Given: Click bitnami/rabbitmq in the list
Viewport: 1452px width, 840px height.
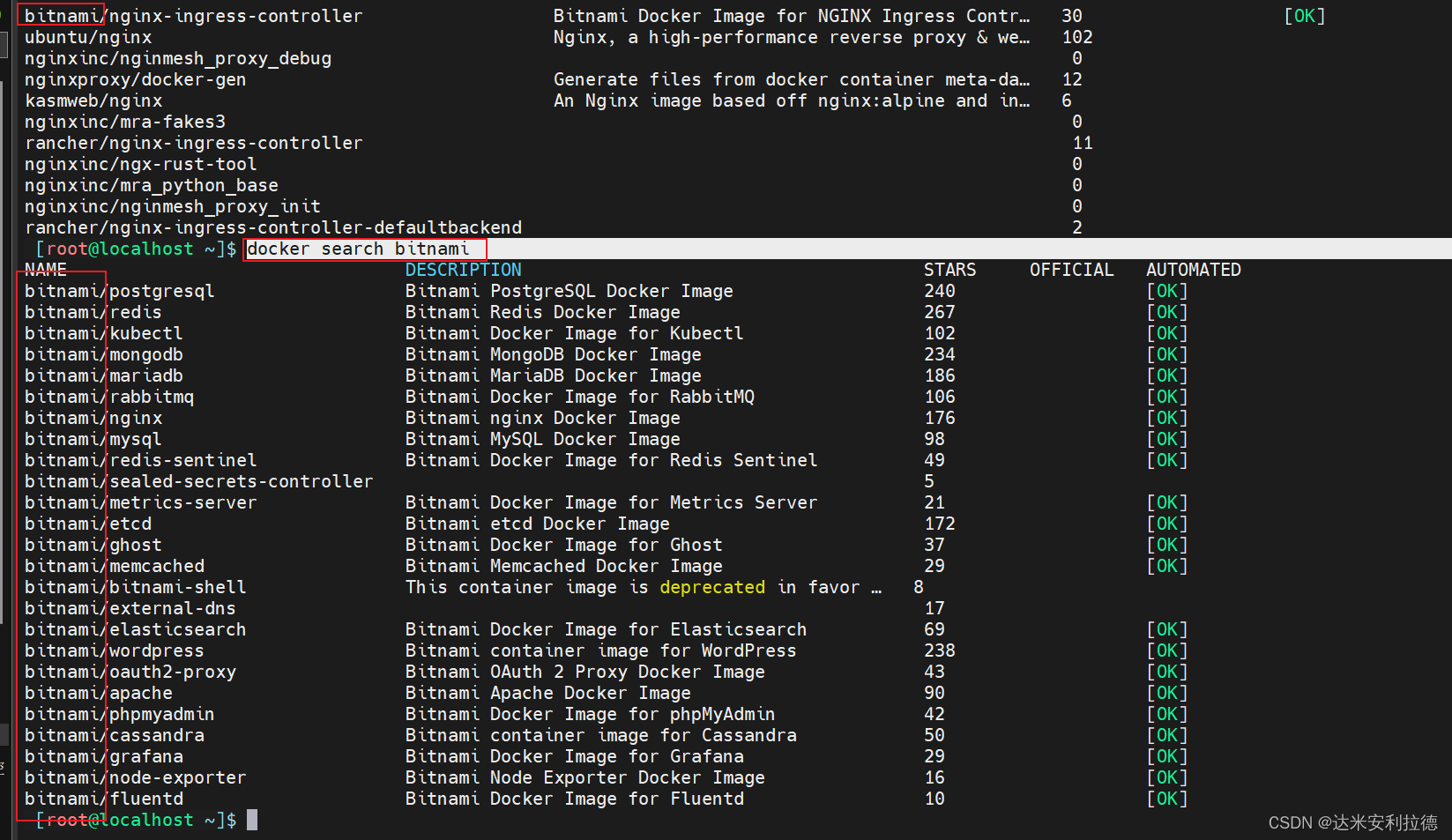Looking at the screenshot, I should pyautogui.click(x=108, y=397).
